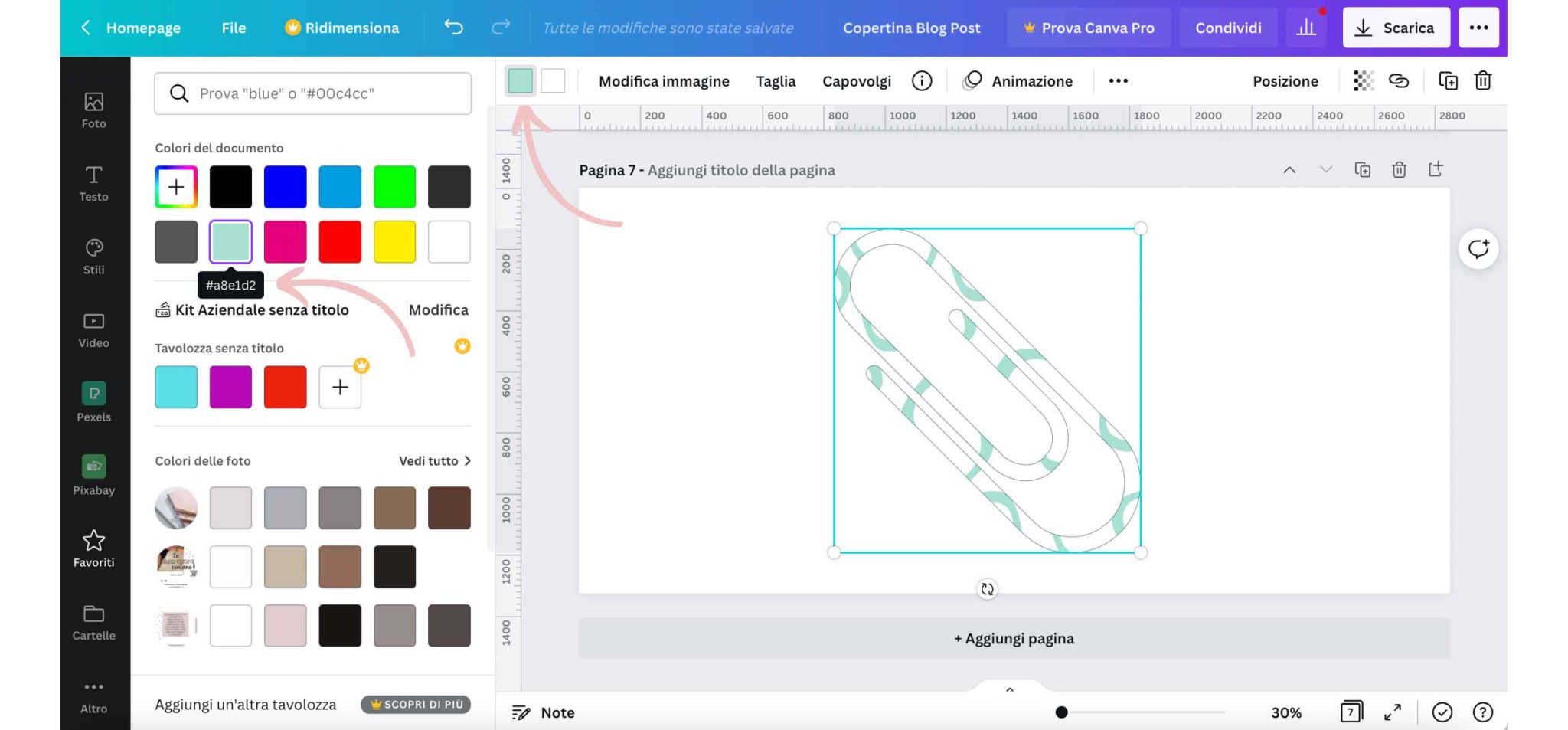Expand Vedi tutto photo colors
Viewport: 1568px width, 730px height.
pyautogui.click(x=434, y=461)
